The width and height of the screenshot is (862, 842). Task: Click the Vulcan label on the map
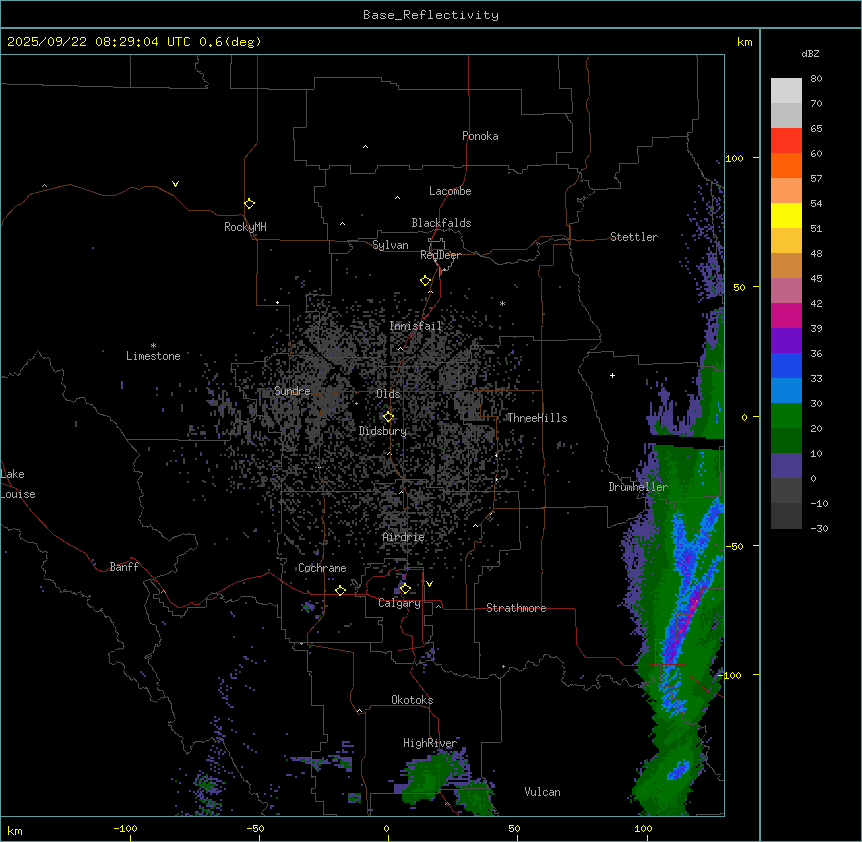coord(542,792)
